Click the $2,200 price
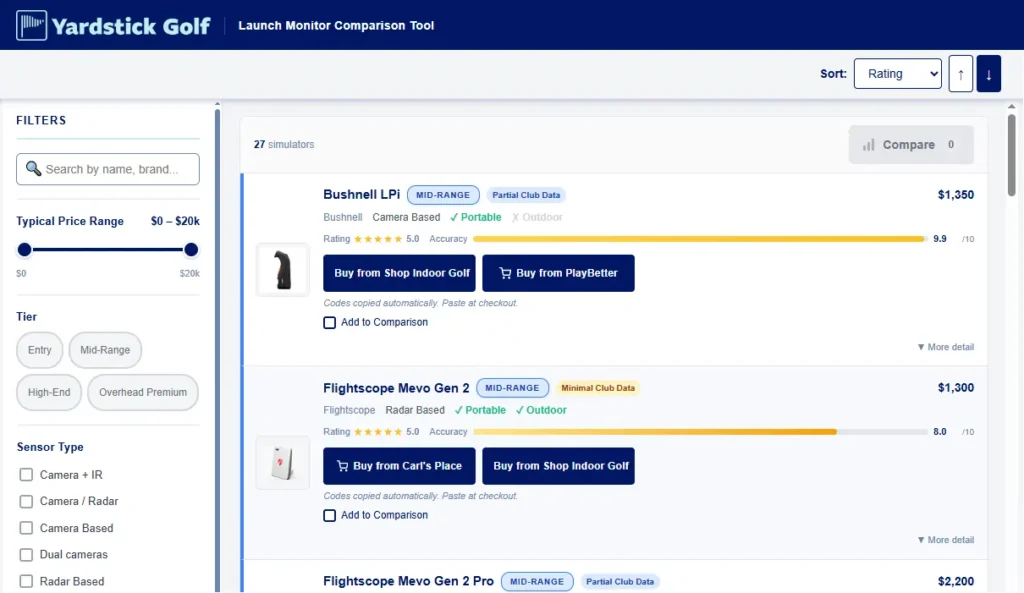Image resolution: width=1024 pixels, height=593 pixels. [x=955, y=581]
